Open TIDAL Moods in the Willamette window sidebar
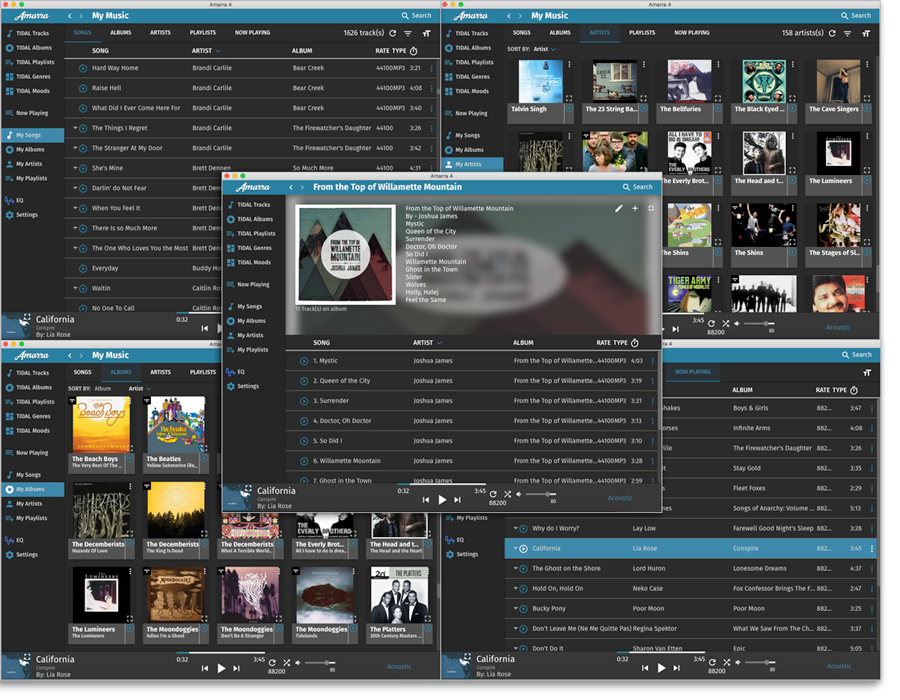 coord(250,262)
